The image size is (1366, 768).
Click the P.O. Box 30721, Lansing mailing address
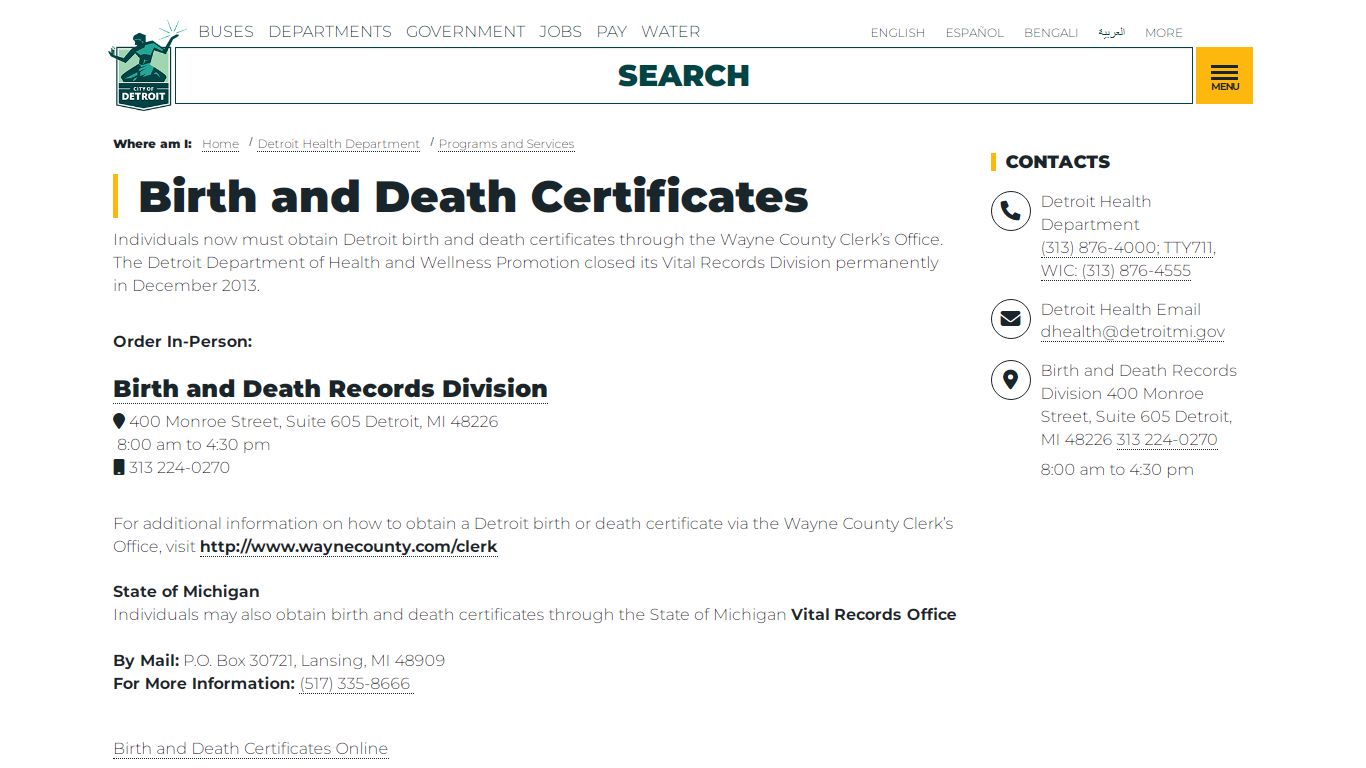314,661
